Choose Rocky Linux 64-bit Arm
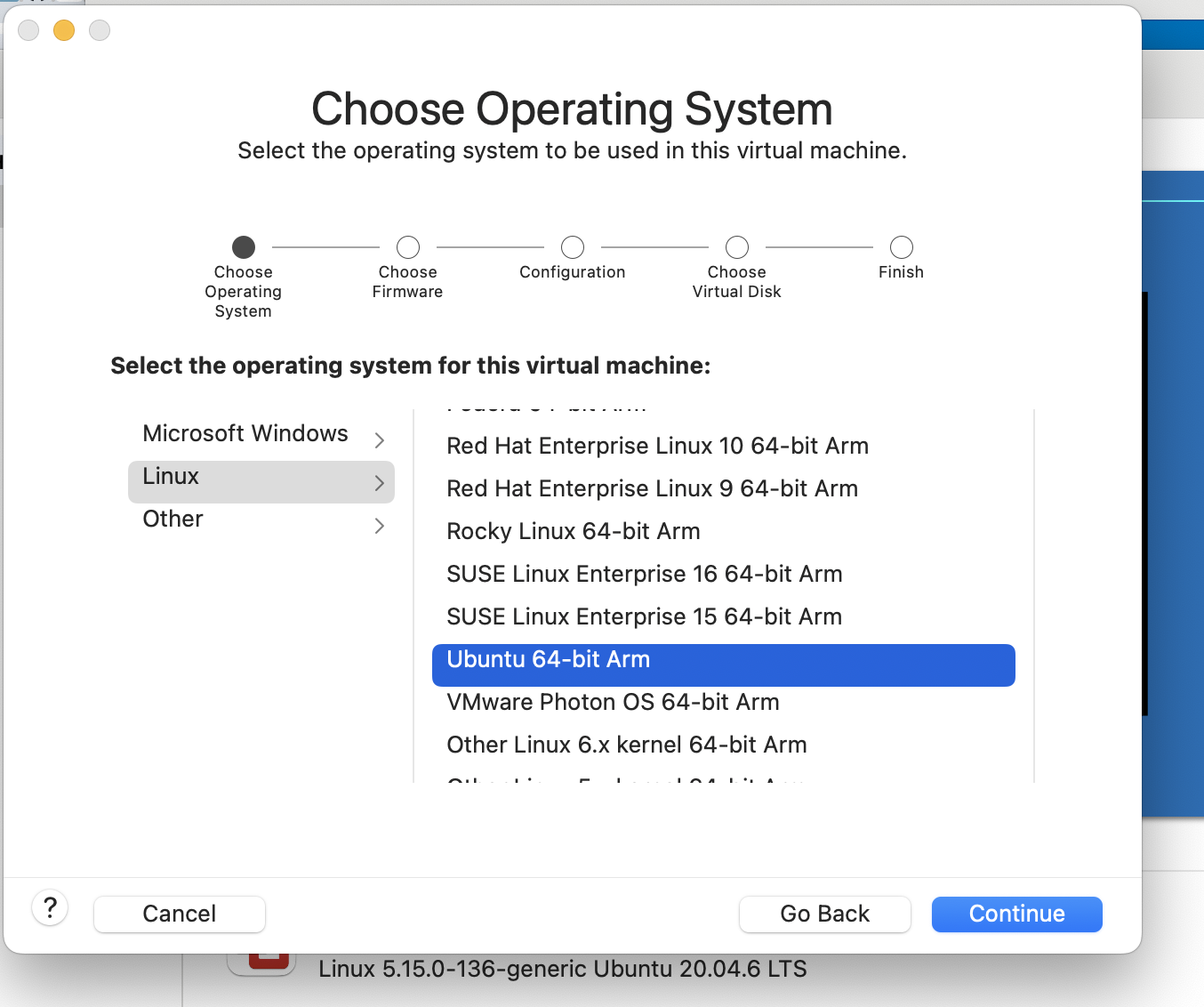 coord(574,531)
